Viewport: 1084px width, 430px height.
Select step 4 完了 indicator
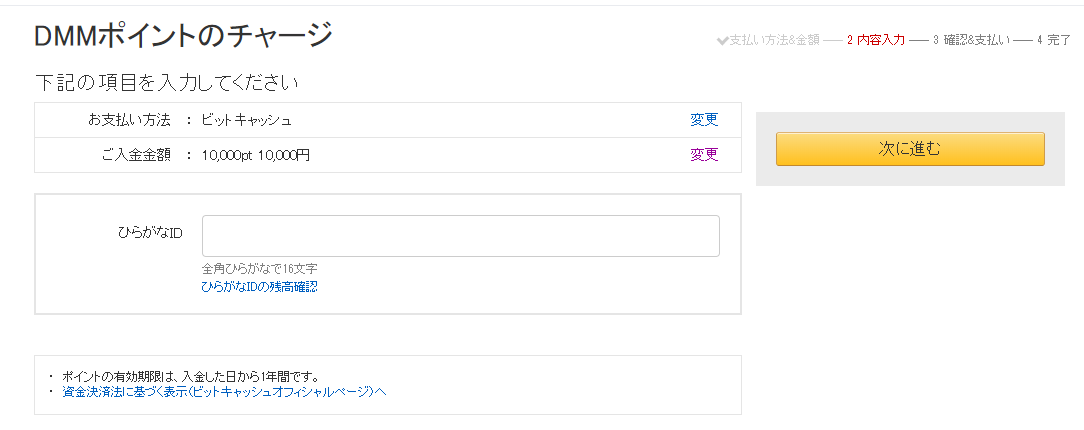pos(1054,40)
